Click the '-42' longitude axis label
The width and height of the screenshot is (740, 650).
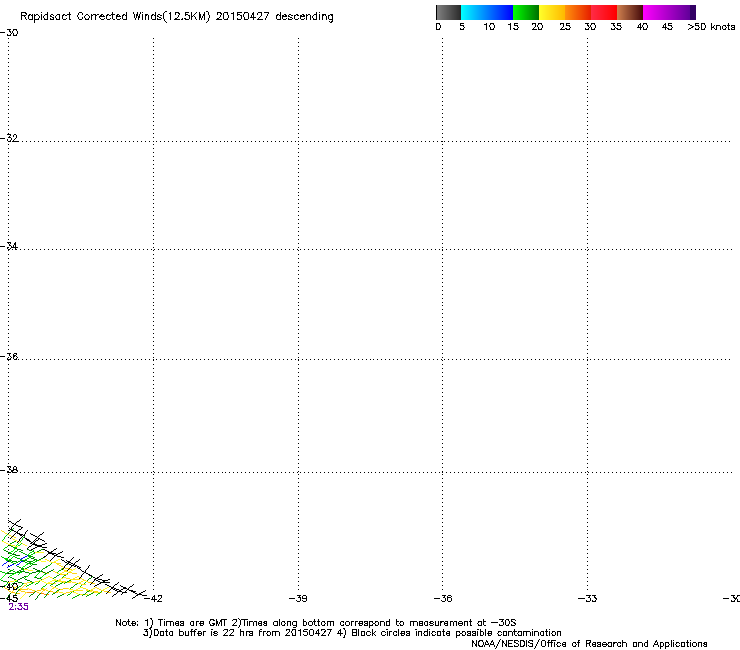pos(153,599)
